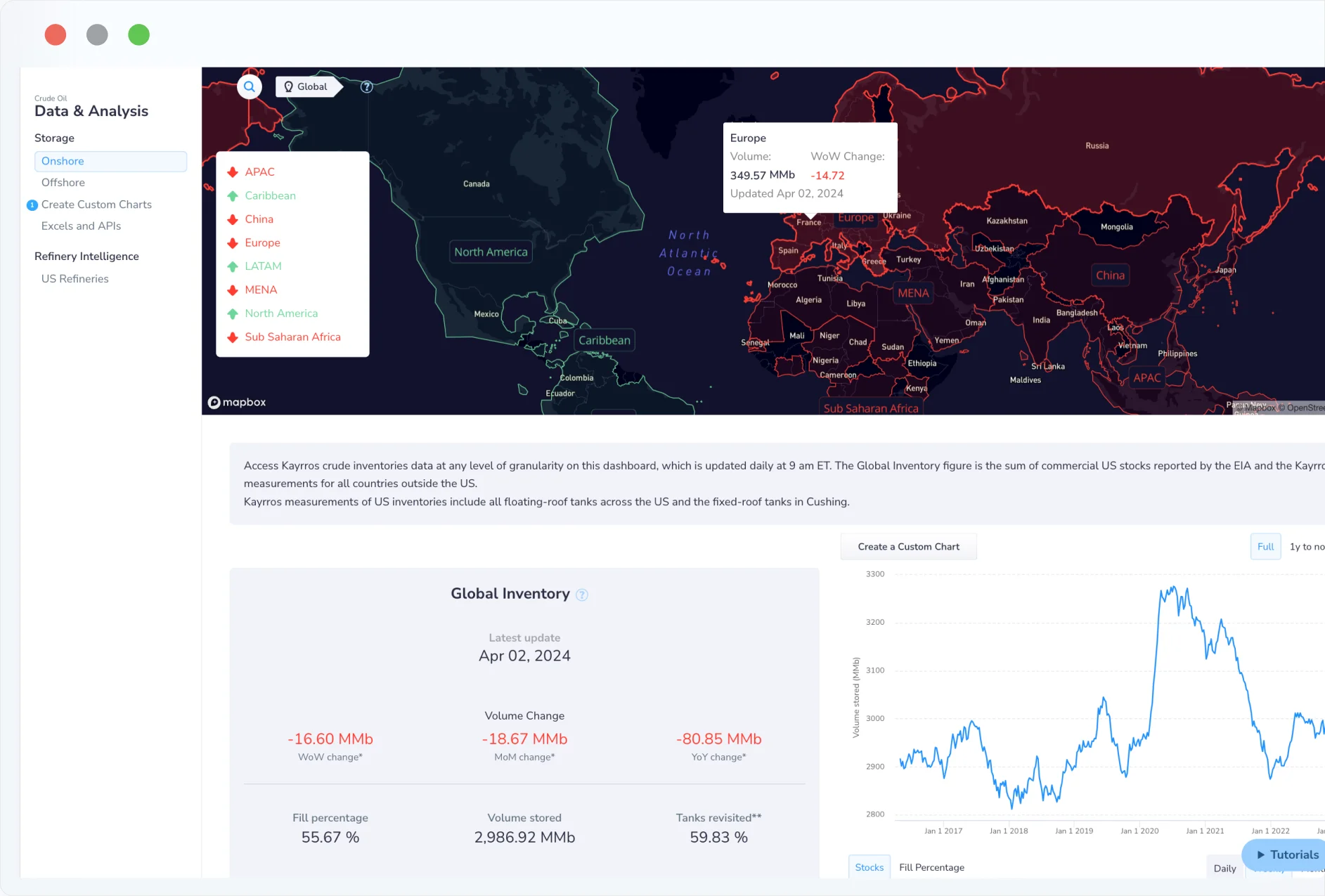1325x896 pixels.
Task: Click the Refinery Intelligence section heading
Action: [86, 257]
